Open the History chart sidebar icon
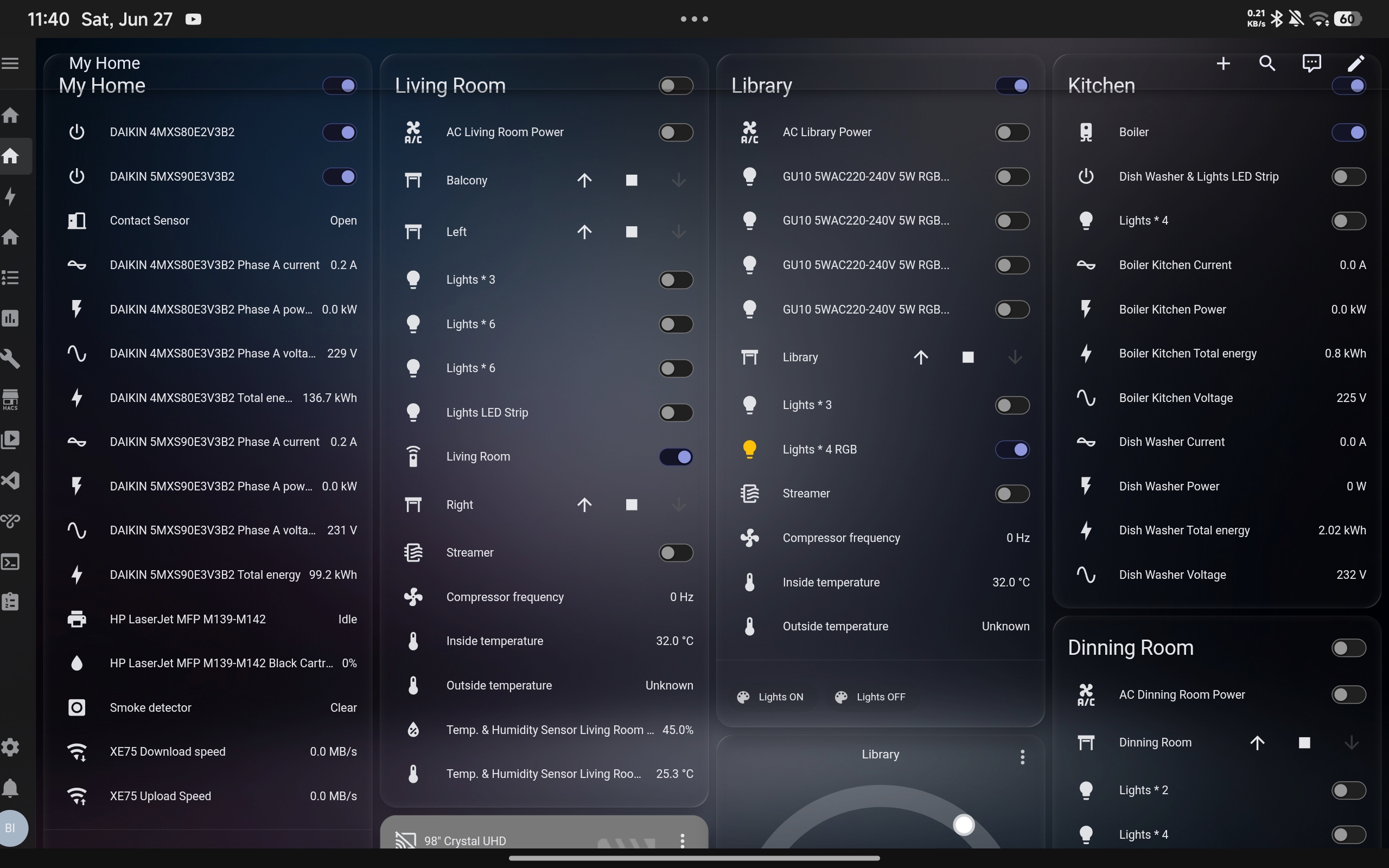Viewport: 1389px width, 868px height. (10, 318)
